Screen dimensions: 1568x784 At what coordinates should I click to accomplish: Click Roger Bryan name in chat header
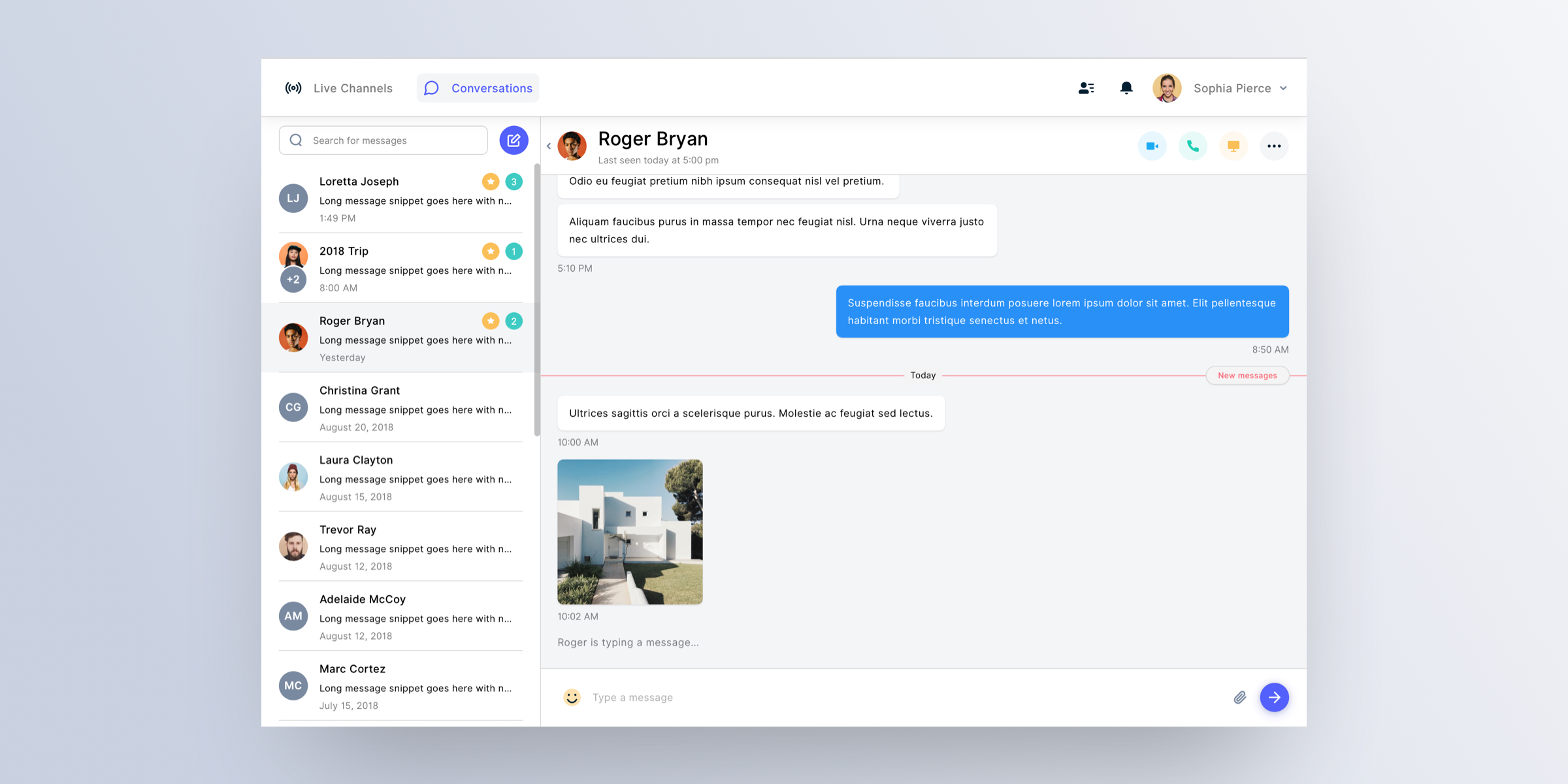(x=653, y=139)
